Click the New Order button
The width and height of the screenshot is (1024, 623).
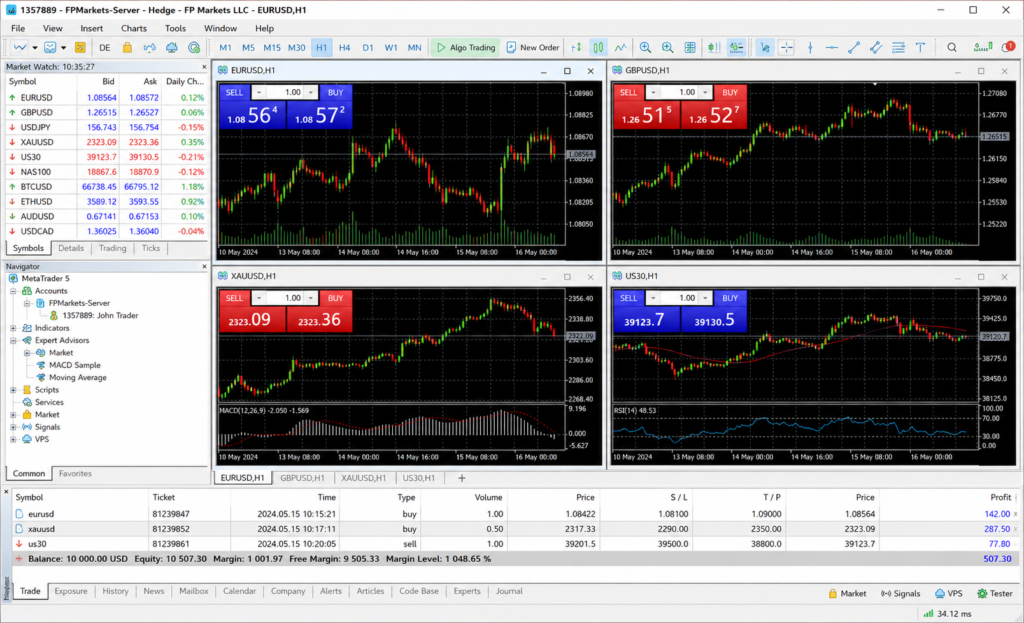533,48
